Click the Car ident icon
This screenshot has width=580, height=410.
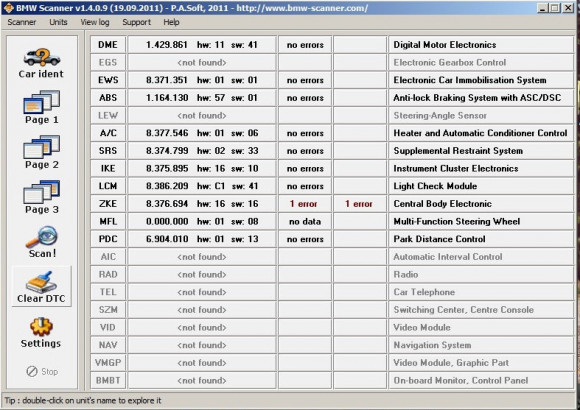(x=41, y=63)
